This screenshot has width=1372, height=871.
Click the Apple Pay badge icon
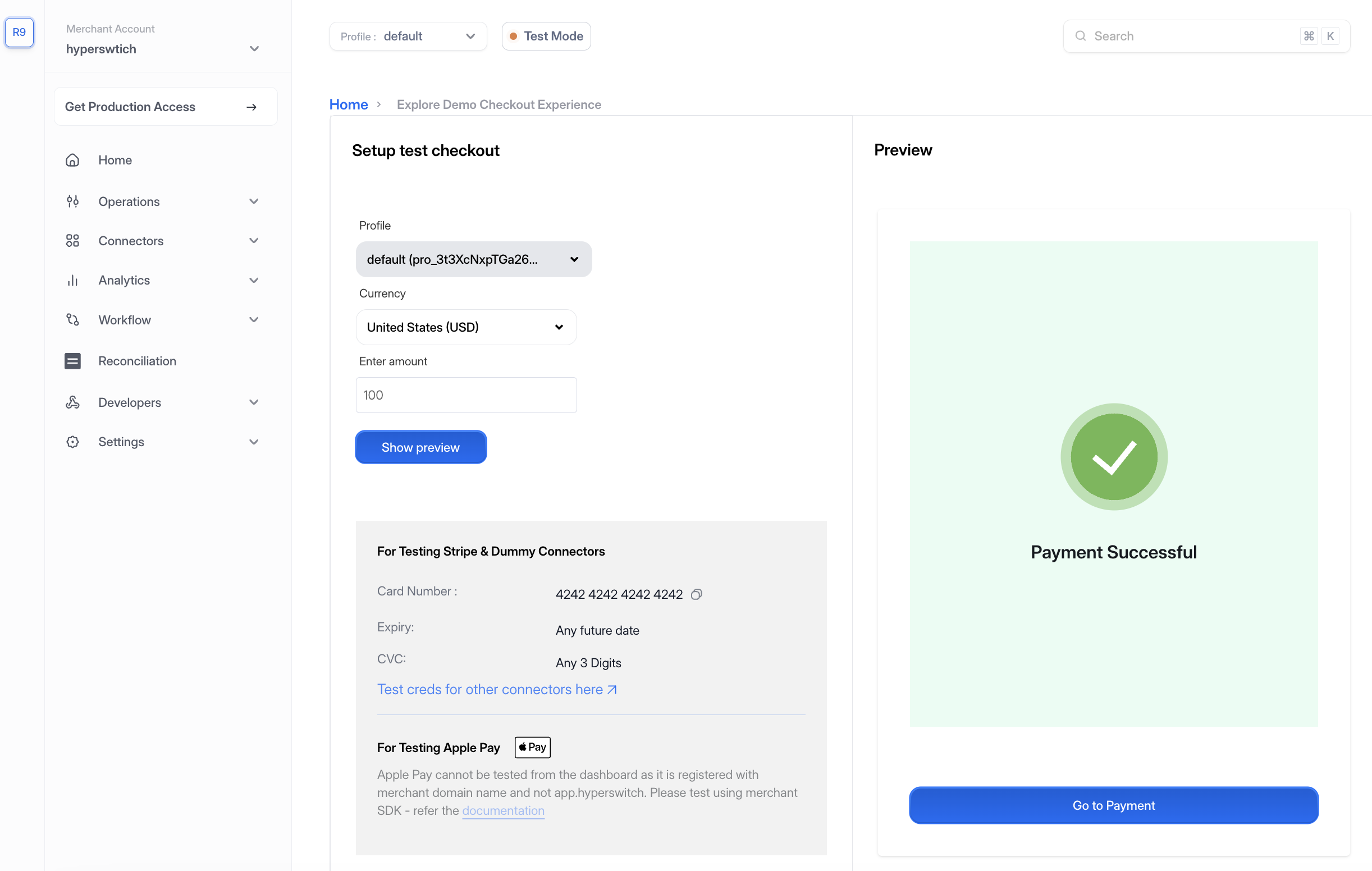pyautogui.click(x=532, y=747)
